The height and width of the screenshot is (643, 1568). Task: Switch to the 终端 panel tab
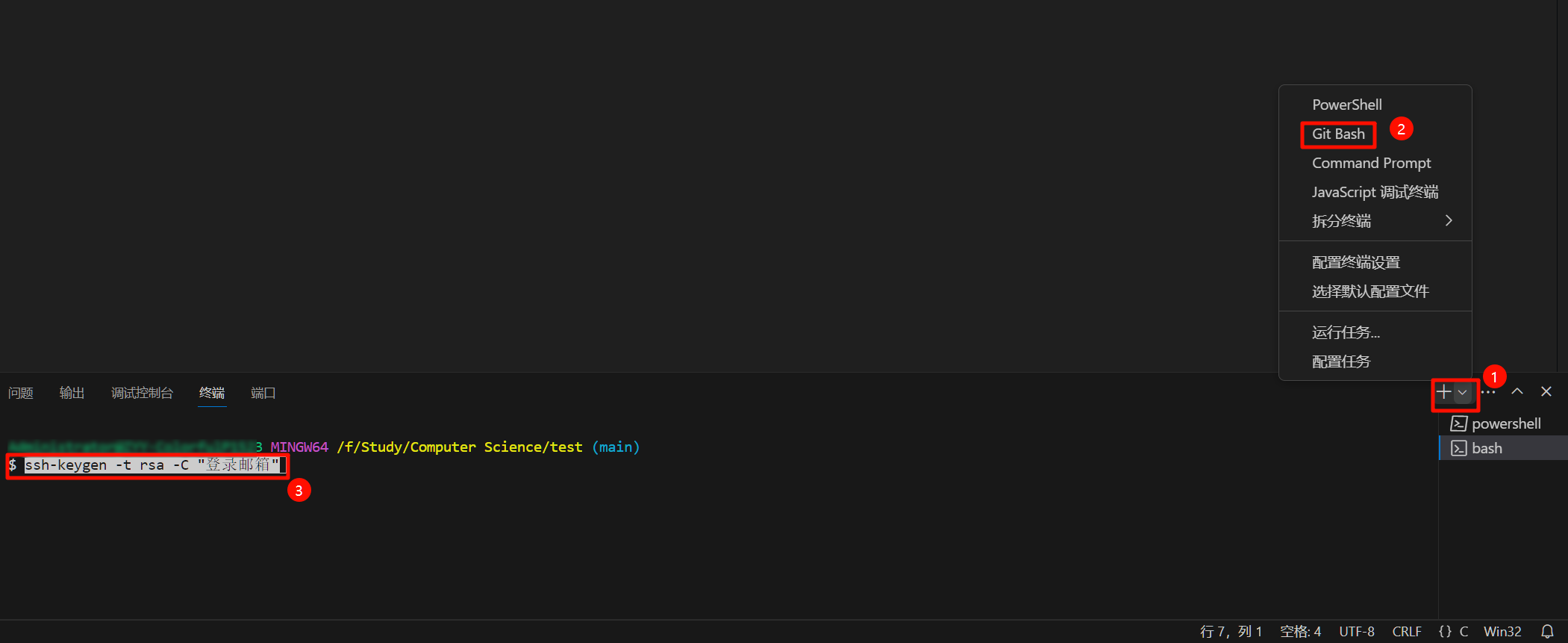click(x=212, y=393)
